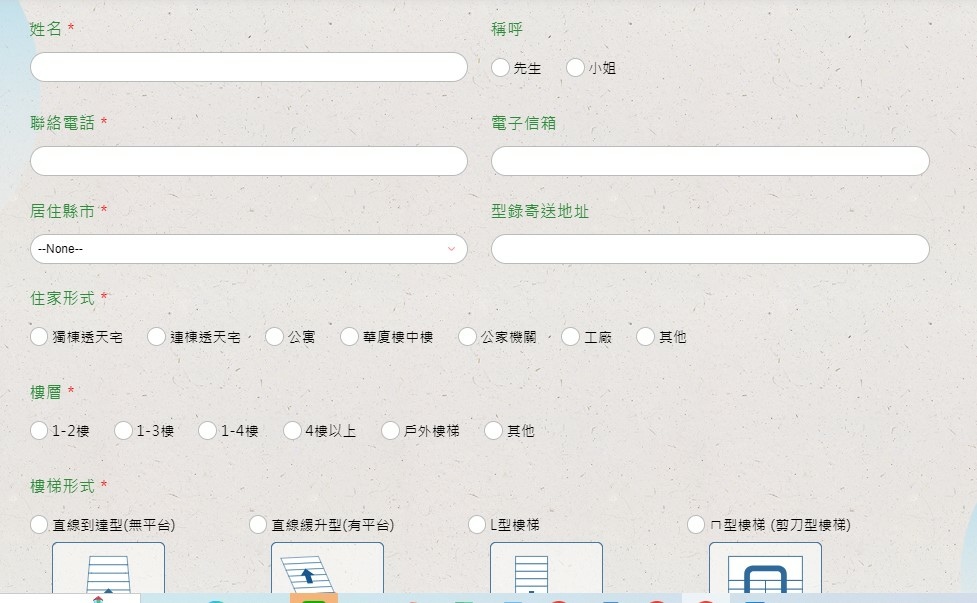Viewport: 977px width, 603px height.
Task: Click the 直線緩升型 staircase image
Action: pos(327,567)
